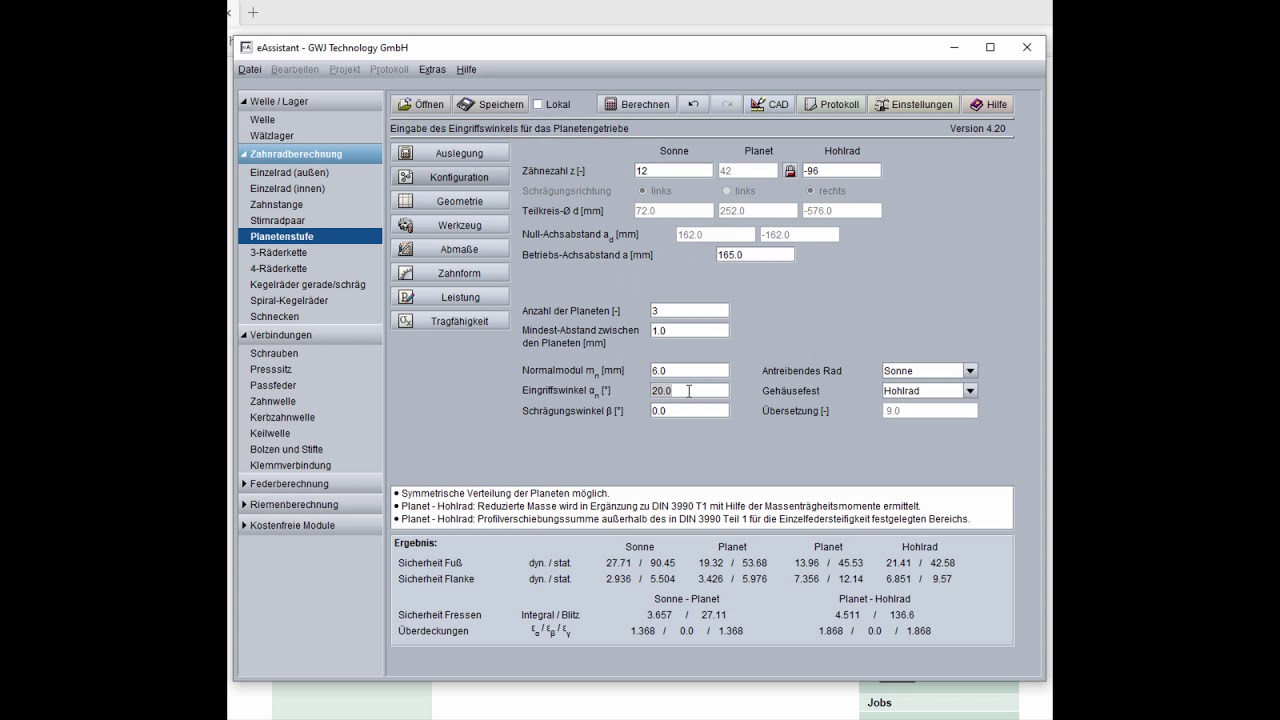Open Einstellungen settings in toolbar
The height and width of the screenshot is (720, 1280).
913,104
